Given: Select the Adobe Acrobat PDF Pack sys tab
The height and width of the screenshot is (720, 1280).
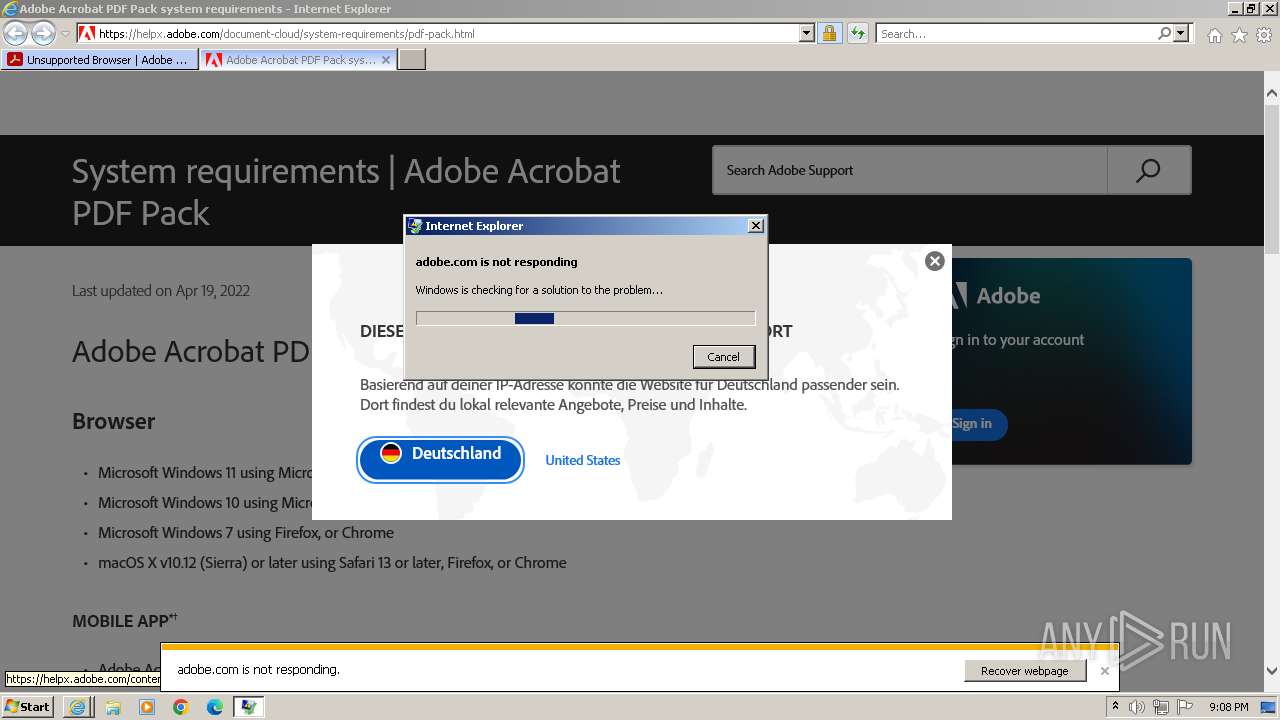Looking at the screenshot, I should pyautogui.click(x=290, y=60).
